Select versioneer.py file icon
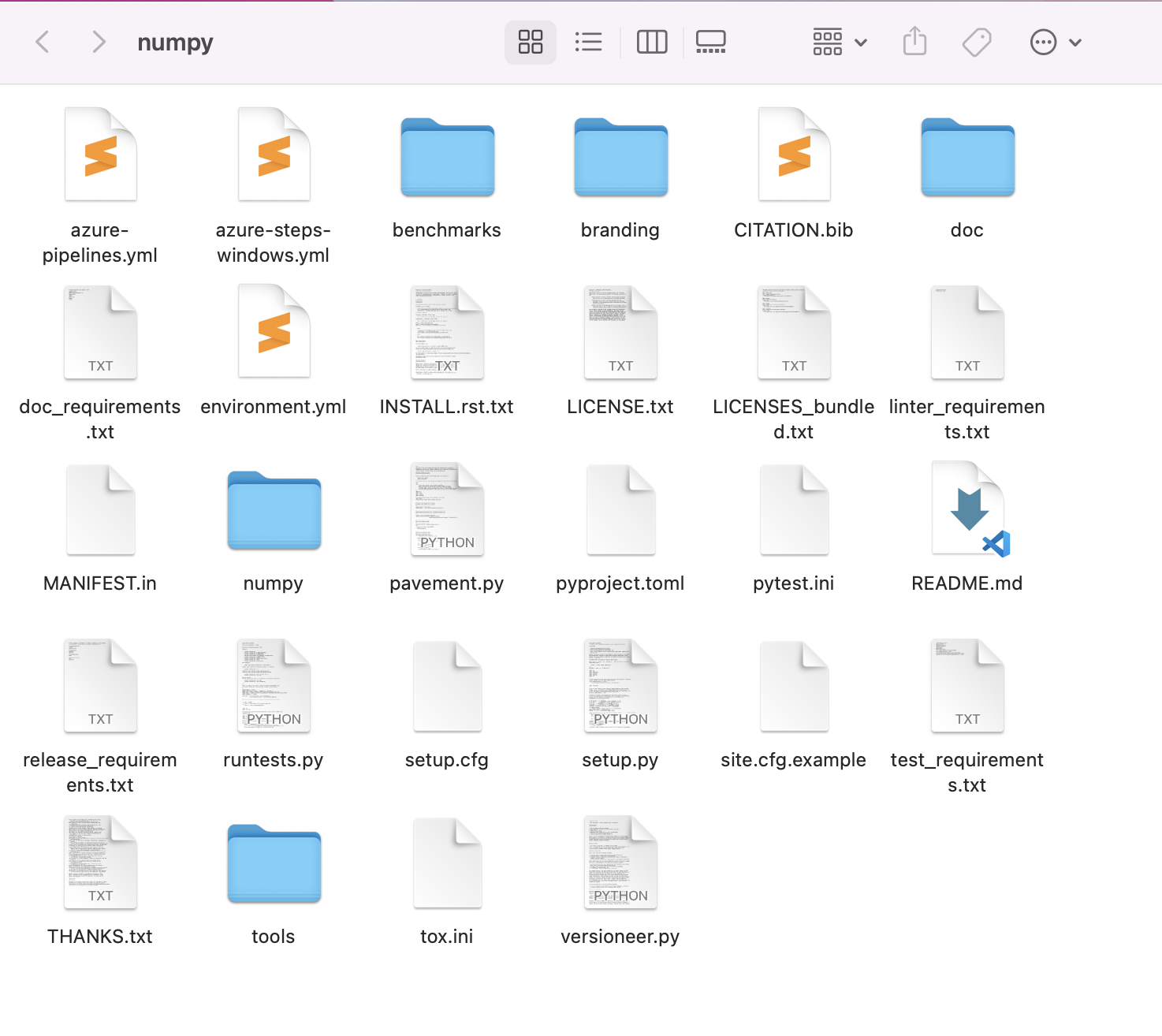 click(620, 862)
